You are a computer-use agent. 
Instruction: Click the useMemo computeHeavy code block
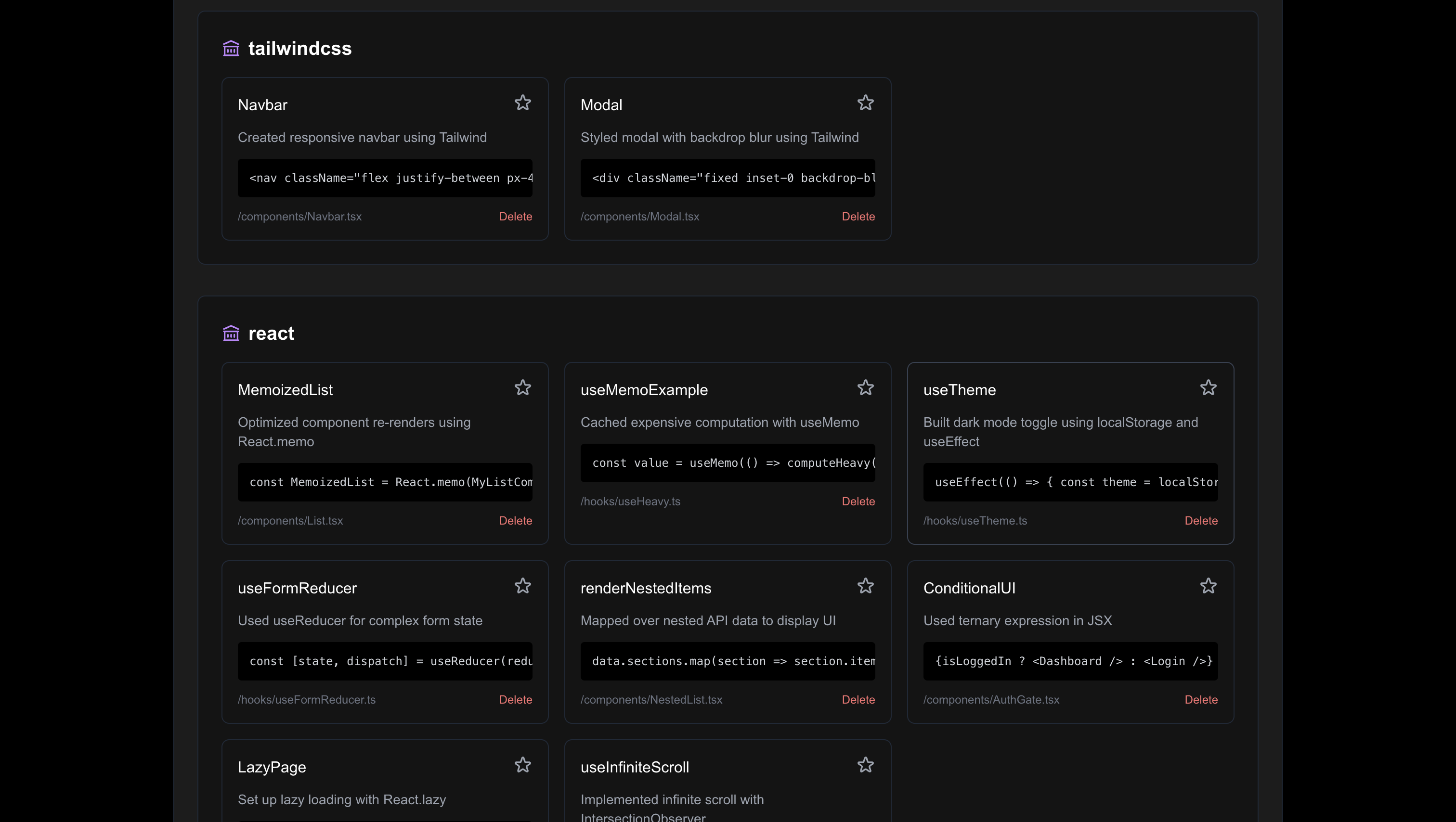point(728,462)
